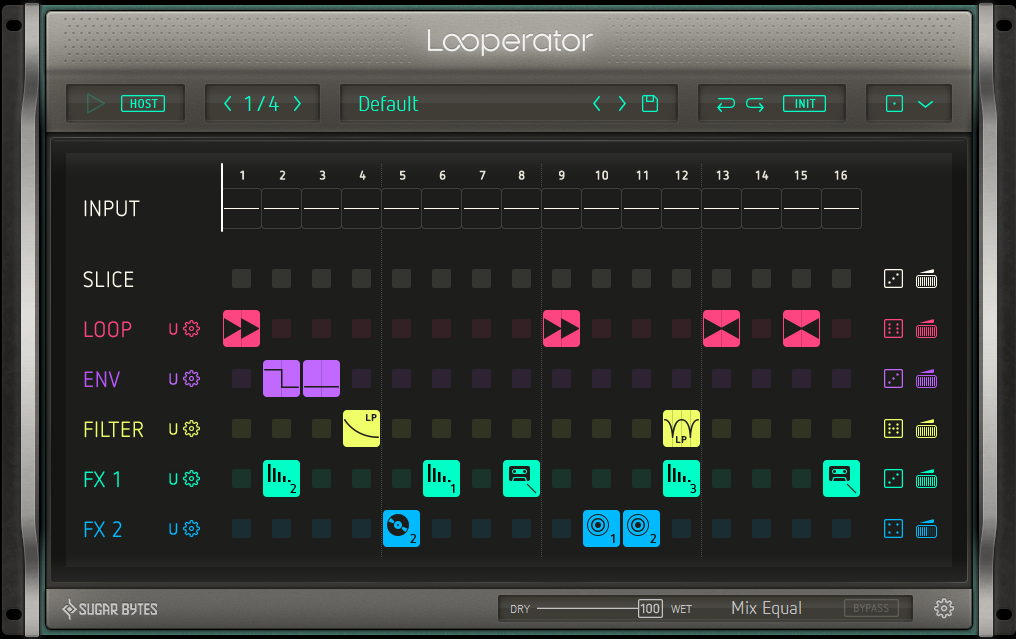Randomize FX 1 row with dice icon

pos(894,479)
